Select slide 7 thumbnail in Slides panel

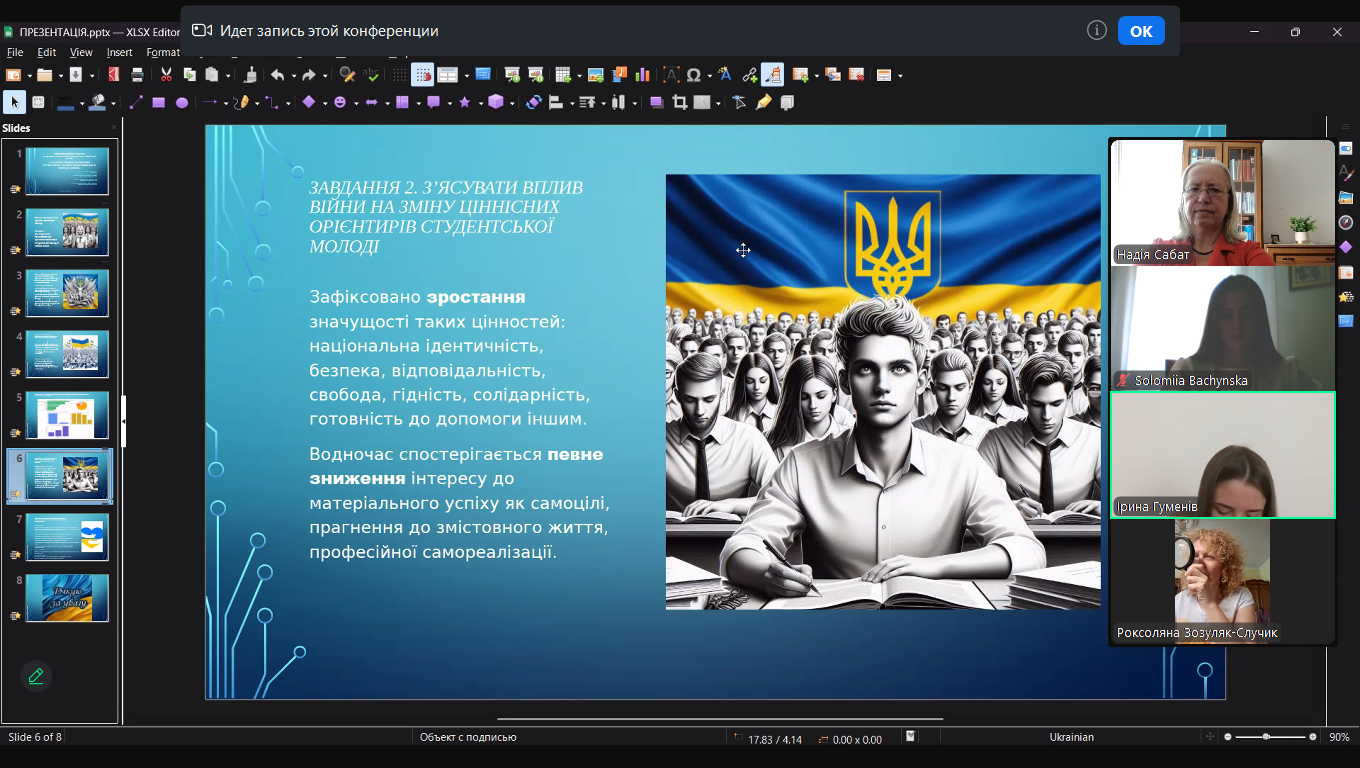click(67, 537)
